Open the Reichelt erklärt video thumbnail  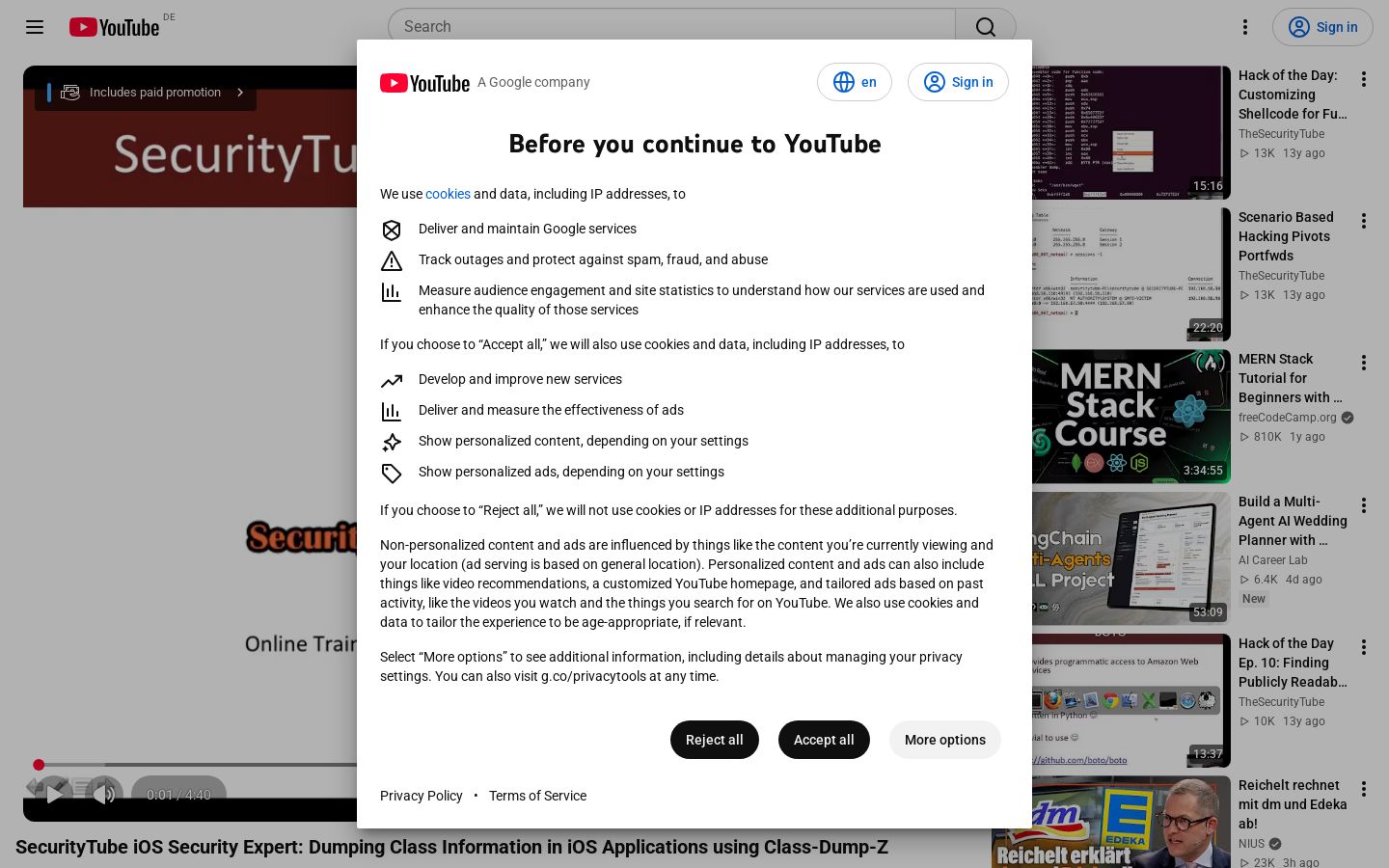tap(1111, 822)
